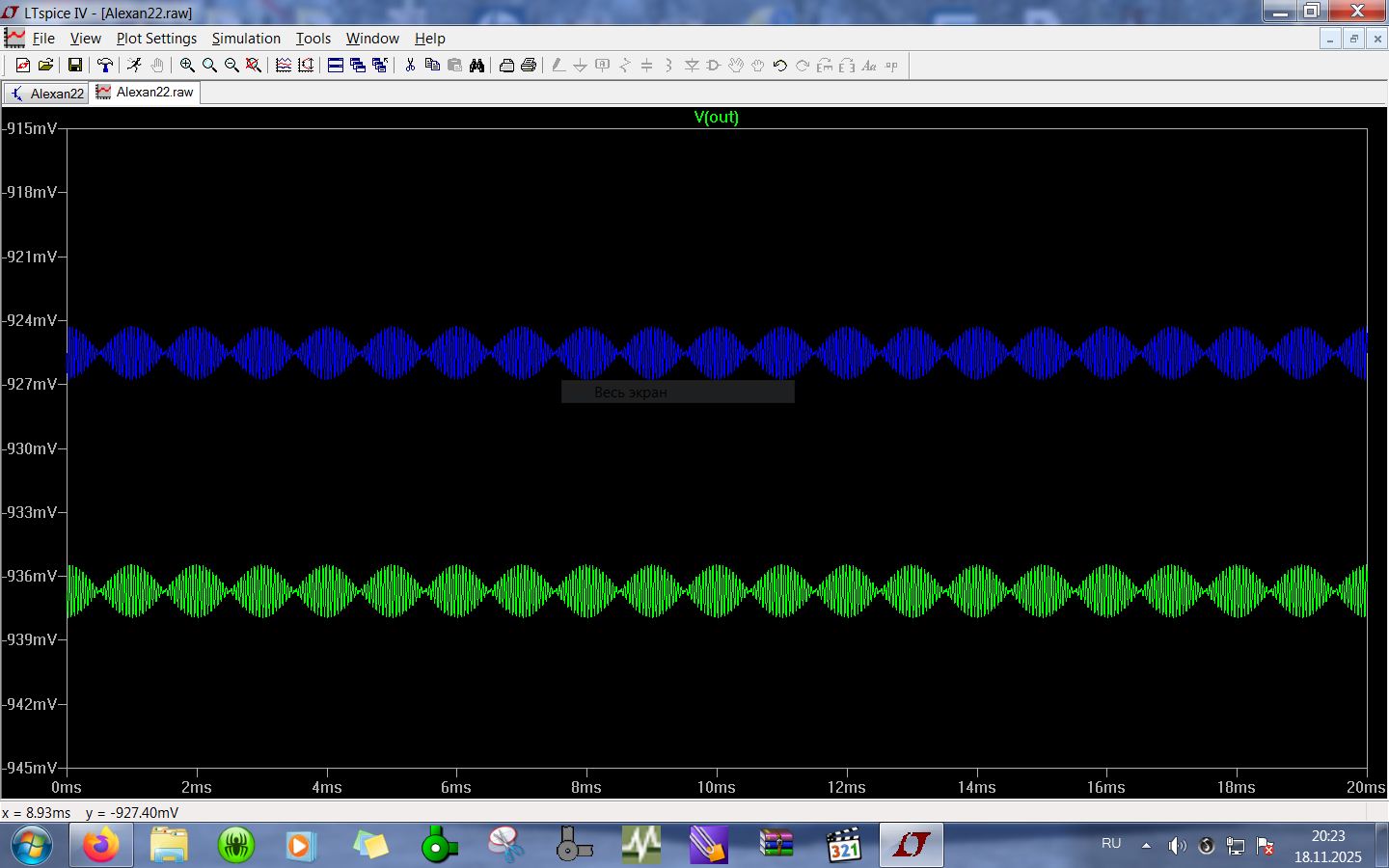
Task: Click the RU language indicator
Action: coord(1111,844)
